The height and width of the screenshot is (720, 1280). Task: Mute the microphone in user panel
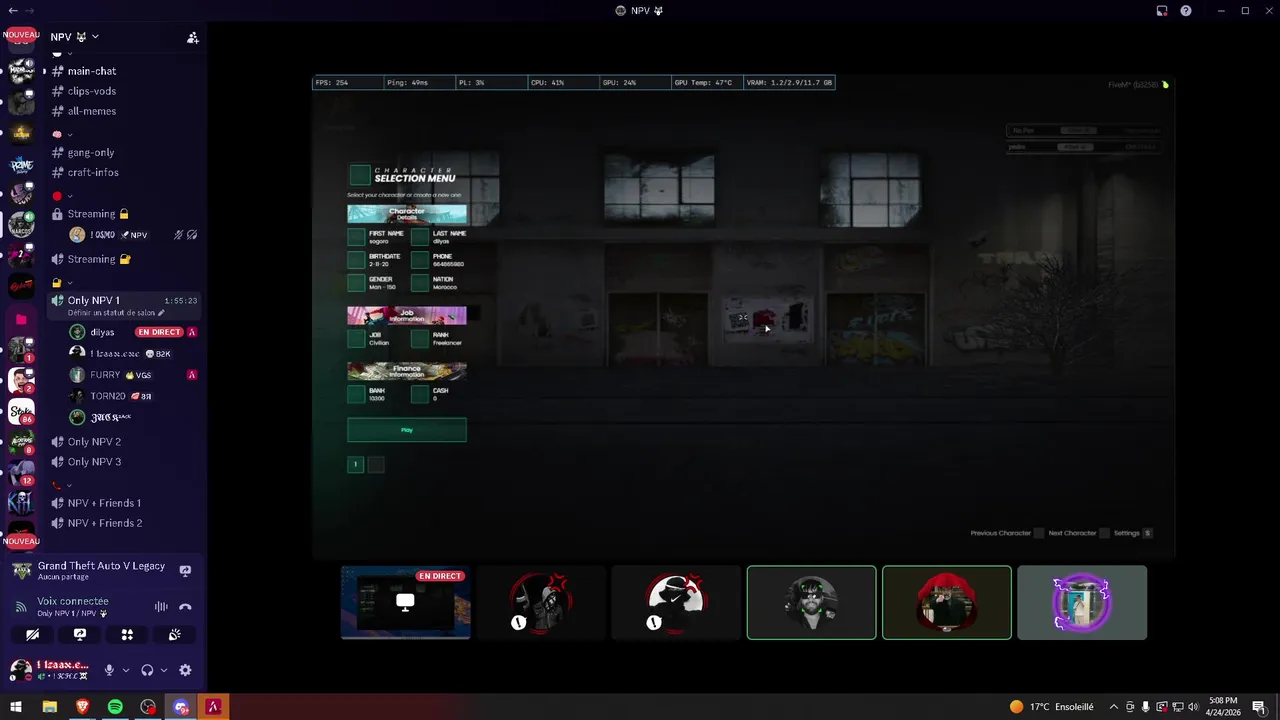[x=110, y=670]
